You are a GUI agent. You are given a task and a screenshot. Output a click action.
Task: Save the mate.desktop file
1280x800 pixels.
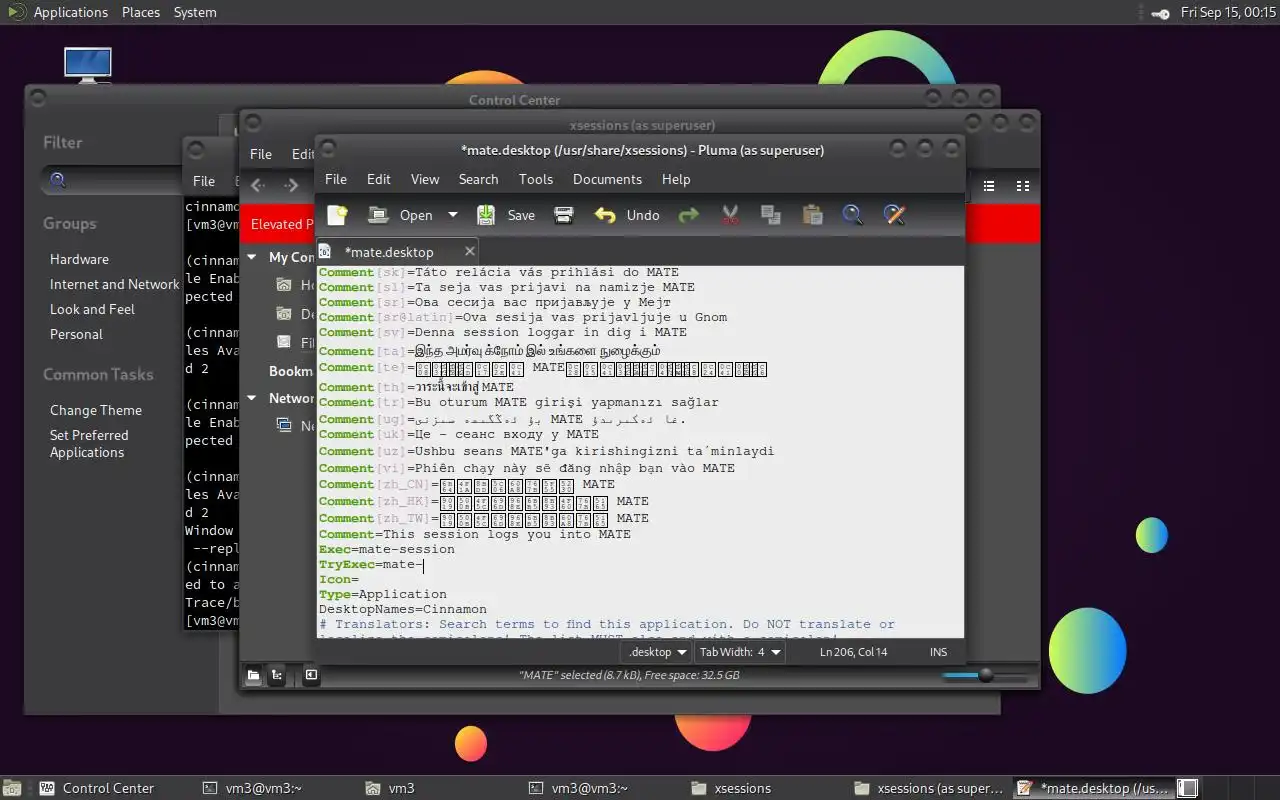(505, 215)
